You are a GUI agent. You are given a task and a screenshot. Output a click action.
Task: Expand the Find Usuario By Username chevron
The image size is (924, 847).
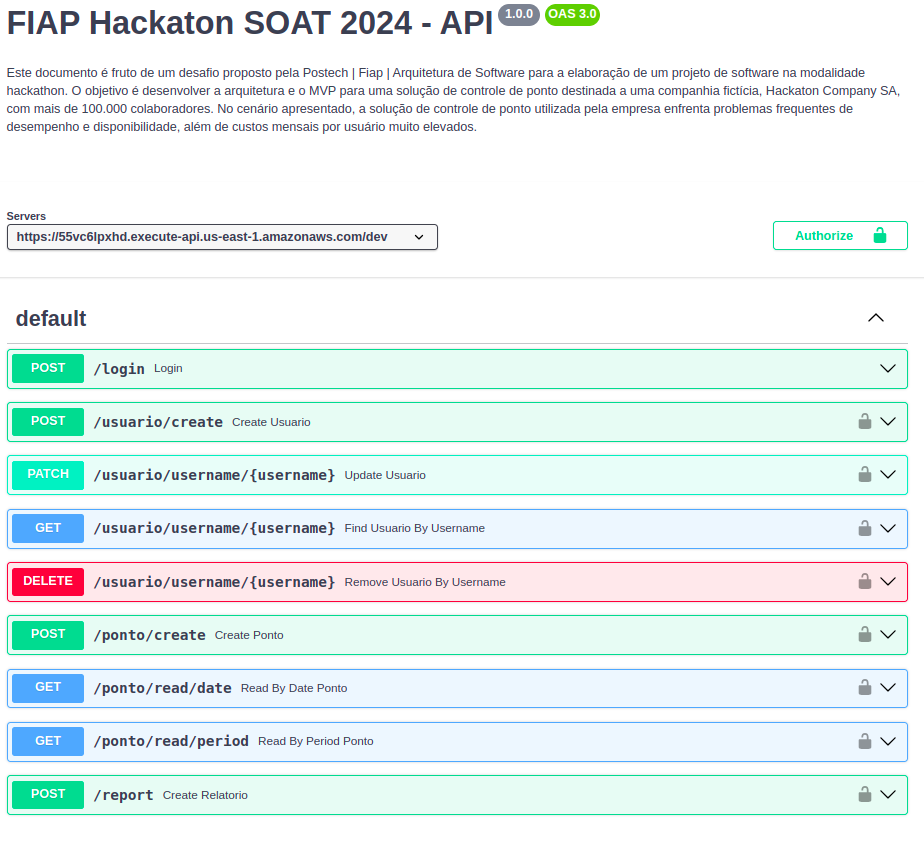tap(887, 528)
